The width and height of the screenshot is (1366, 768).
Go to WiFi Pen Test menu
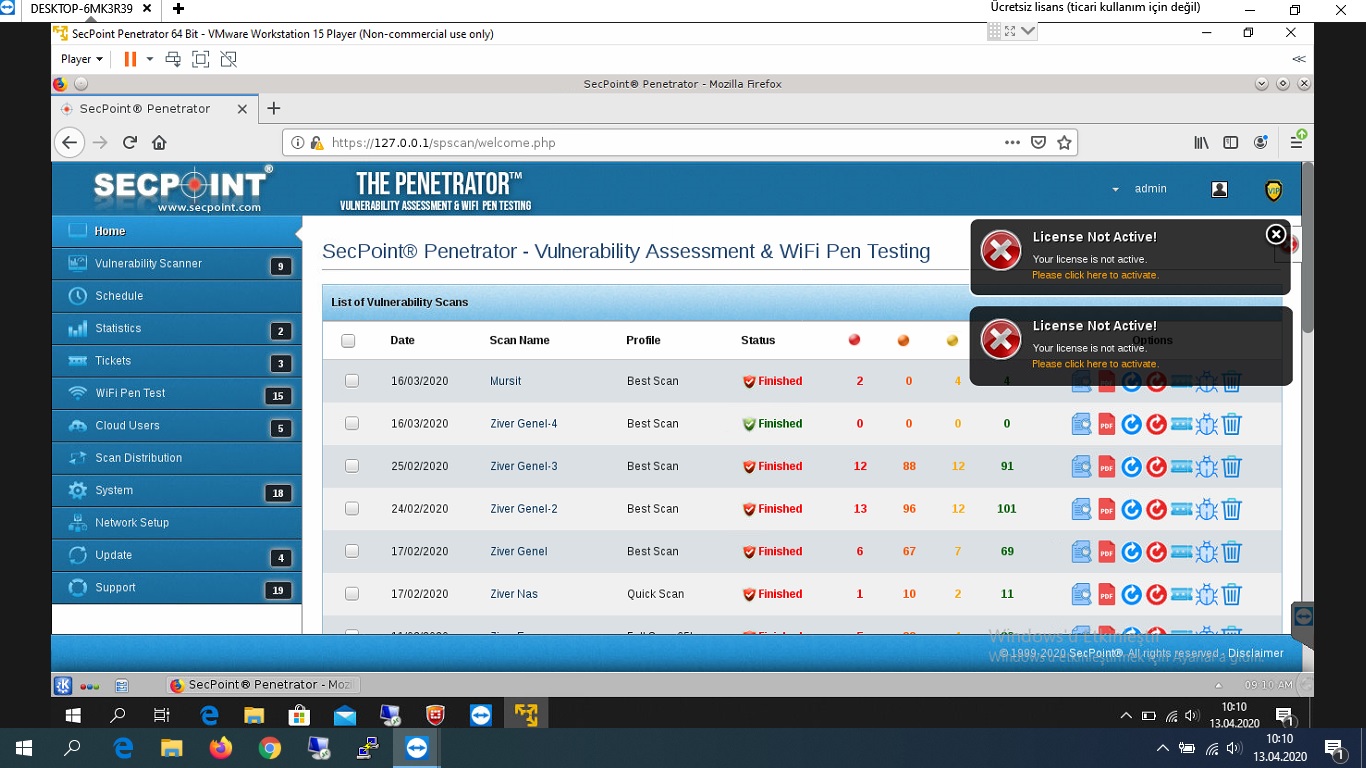tap(130, 393)
